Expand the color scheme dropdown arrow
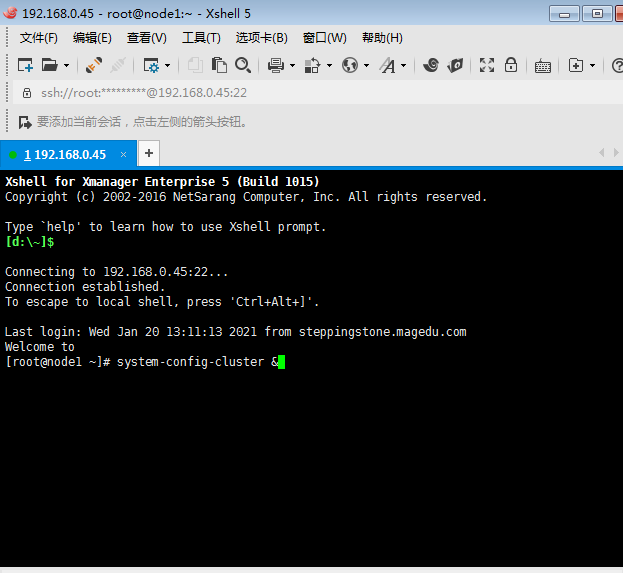Viewport: 623px width, 573px height. click(329, 65)
